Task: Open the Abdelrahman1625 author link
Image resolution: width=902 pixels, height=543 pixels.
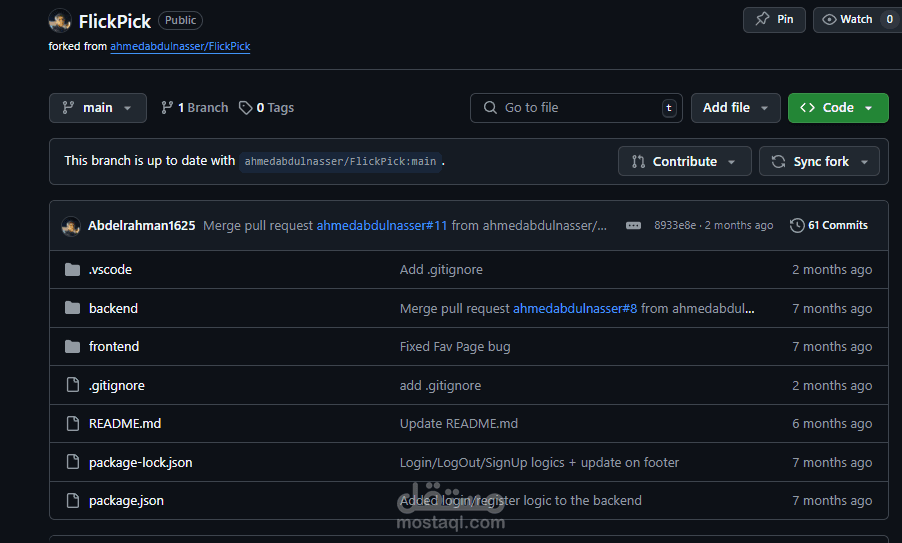Action: 142,225
